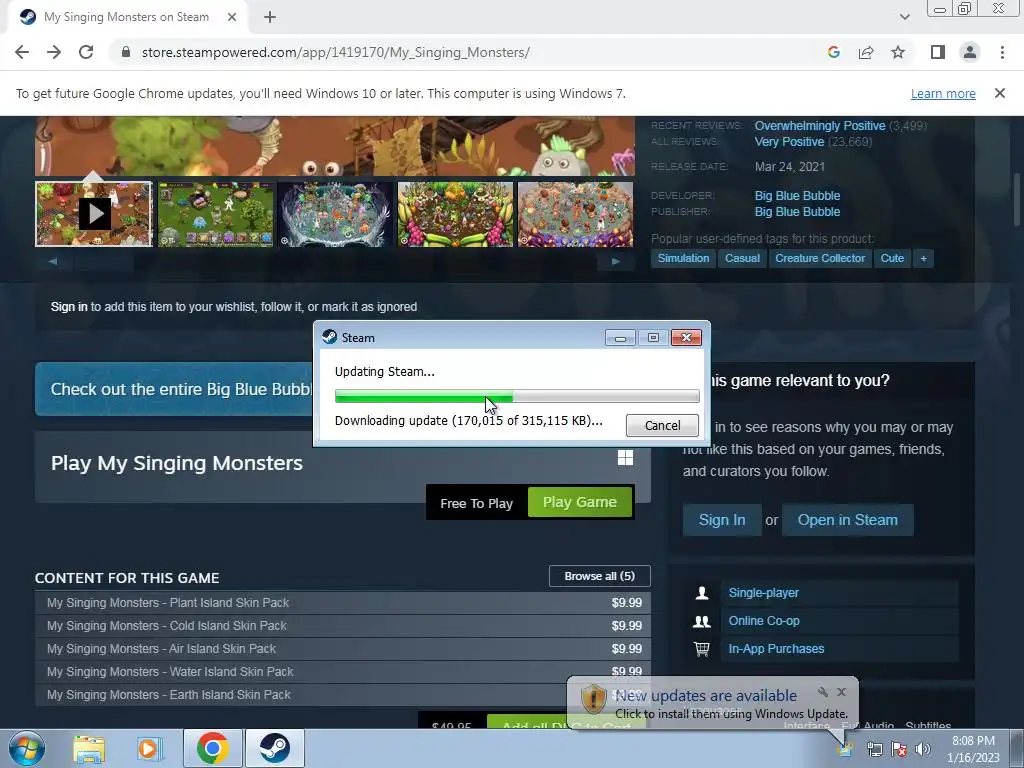This screenshot has width=1024, height=768.
Task: Select the second green island screenshot thumbnail
Action: pyautogui.click(x=216, y=214)
